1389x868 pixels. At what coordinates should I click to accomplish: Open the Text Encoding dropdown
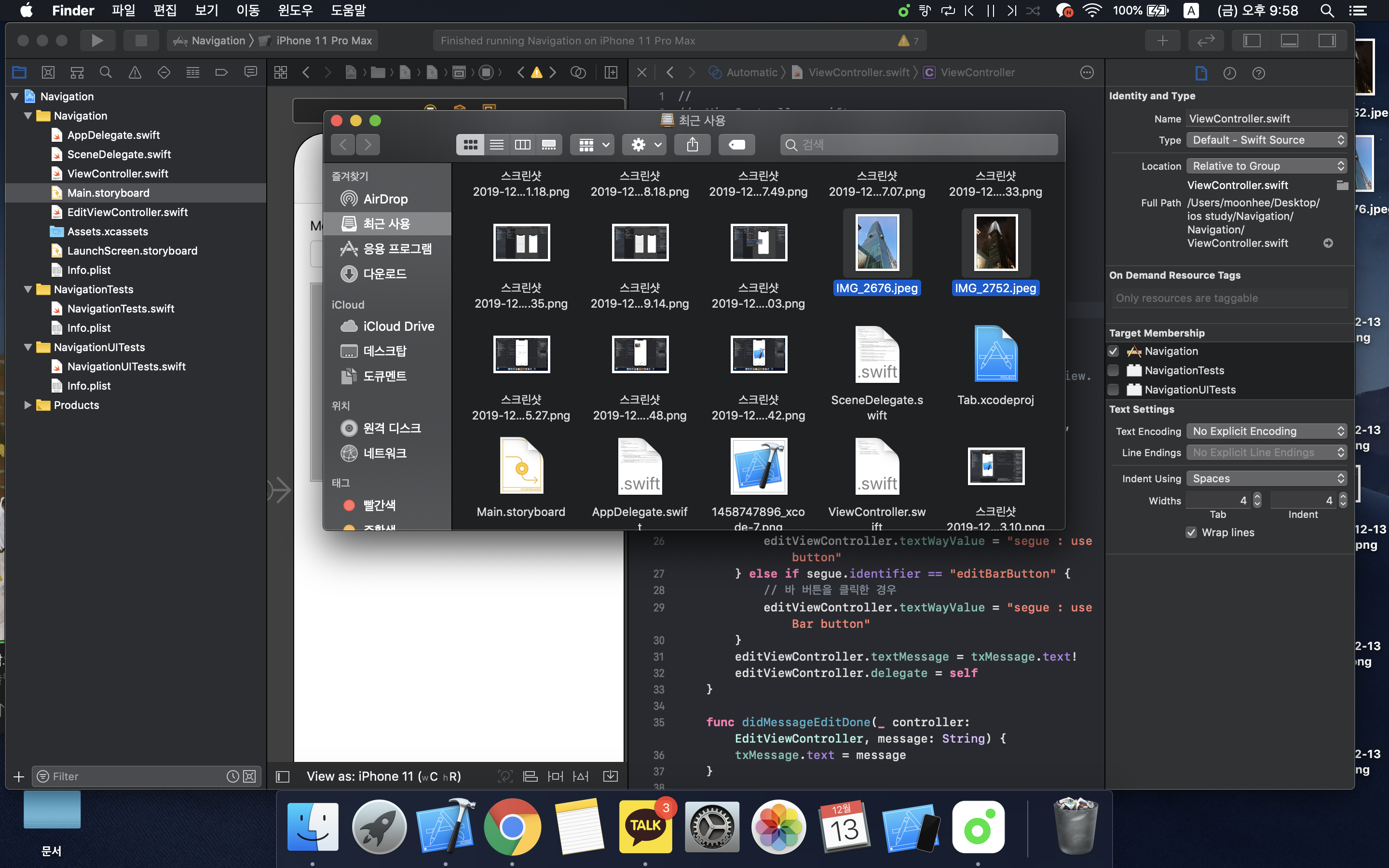[x=1266, y=431]
